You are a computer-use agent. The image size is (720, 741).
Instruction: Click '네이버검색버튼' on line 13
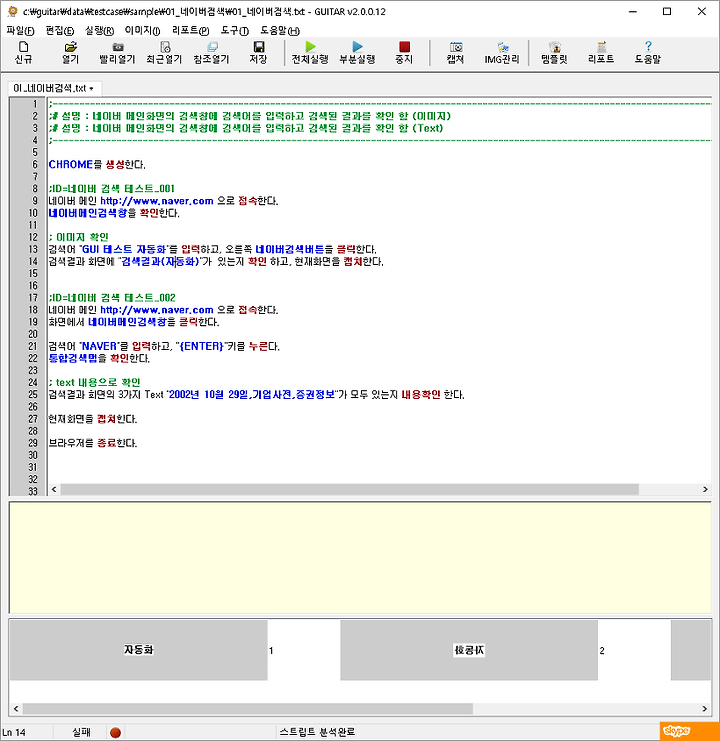290,250
